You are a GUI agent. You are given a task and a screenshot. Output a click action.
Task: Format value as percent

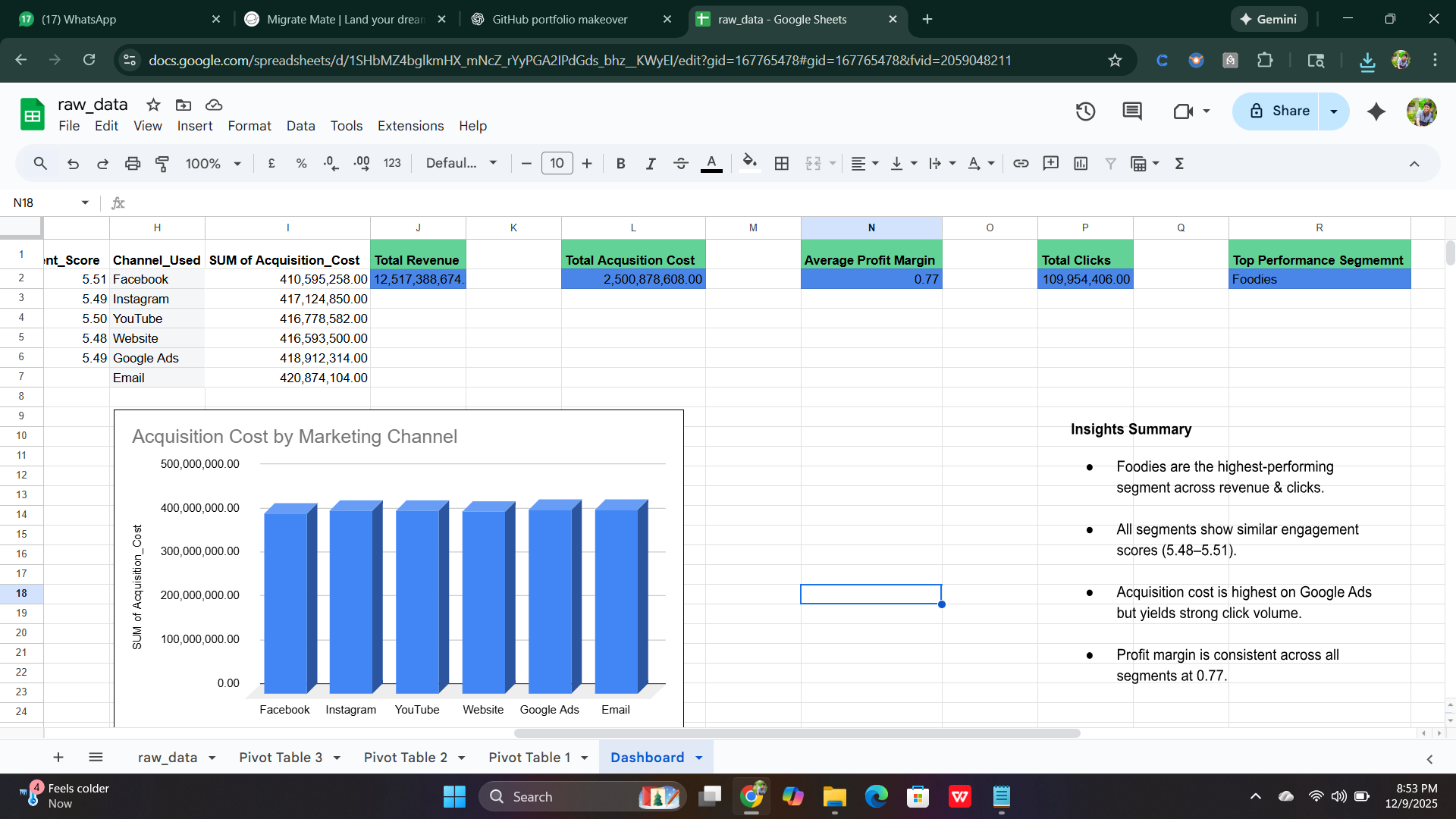[301, 163]
